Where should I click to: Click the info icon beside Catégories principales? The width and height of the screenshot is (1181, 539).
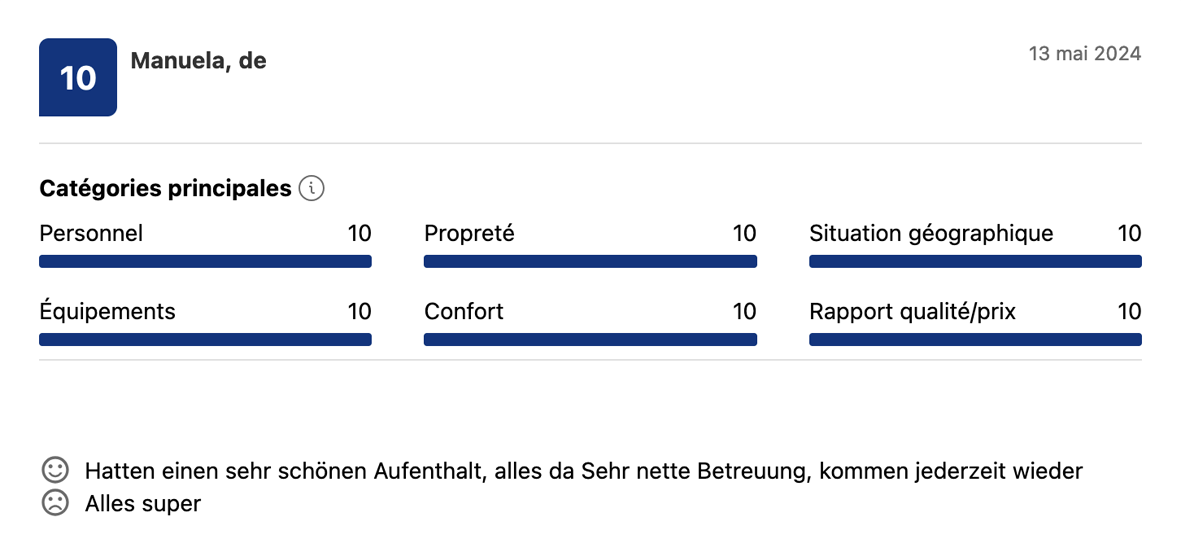(x=312, y=188)
